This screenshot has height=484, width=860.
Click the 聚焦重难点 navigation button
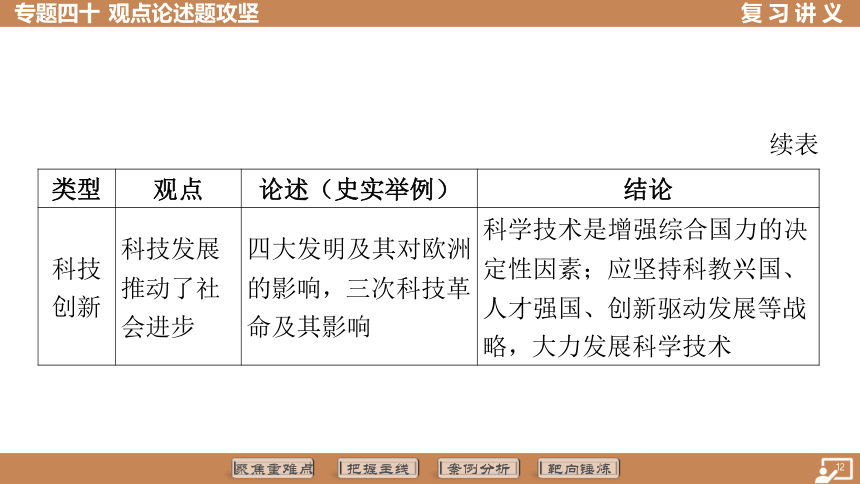(x=273, y=469)
